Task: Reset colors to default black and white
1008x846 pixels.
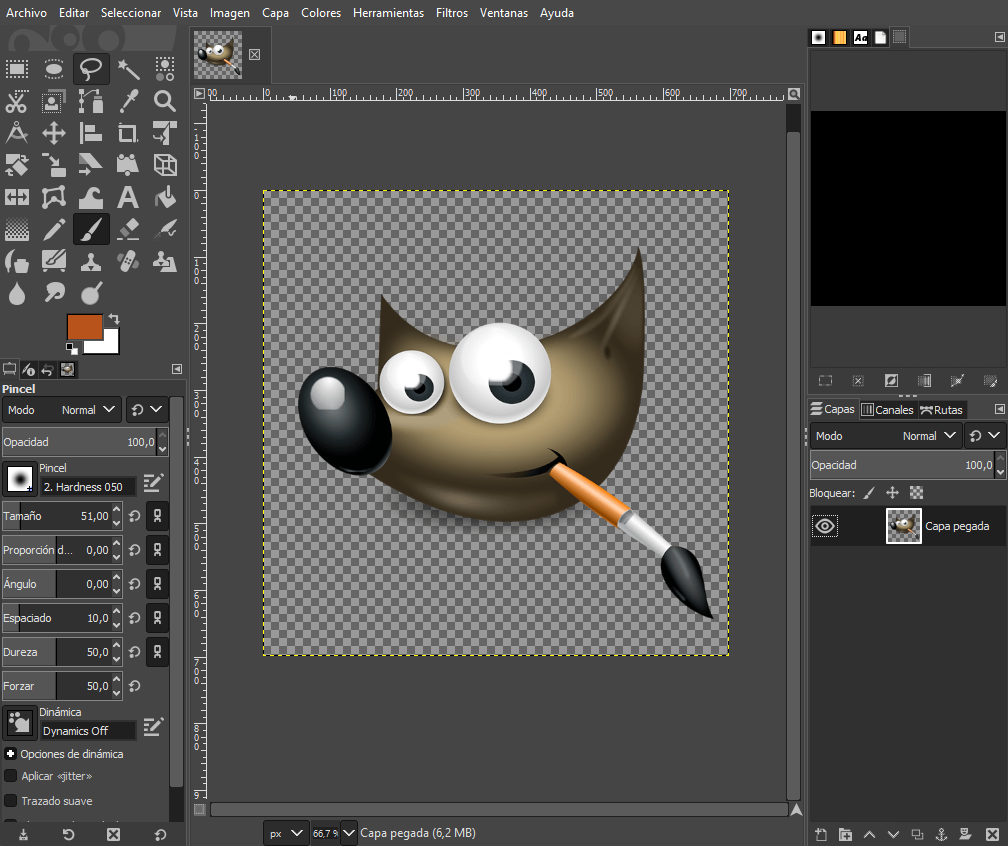Action: point(71,349)
